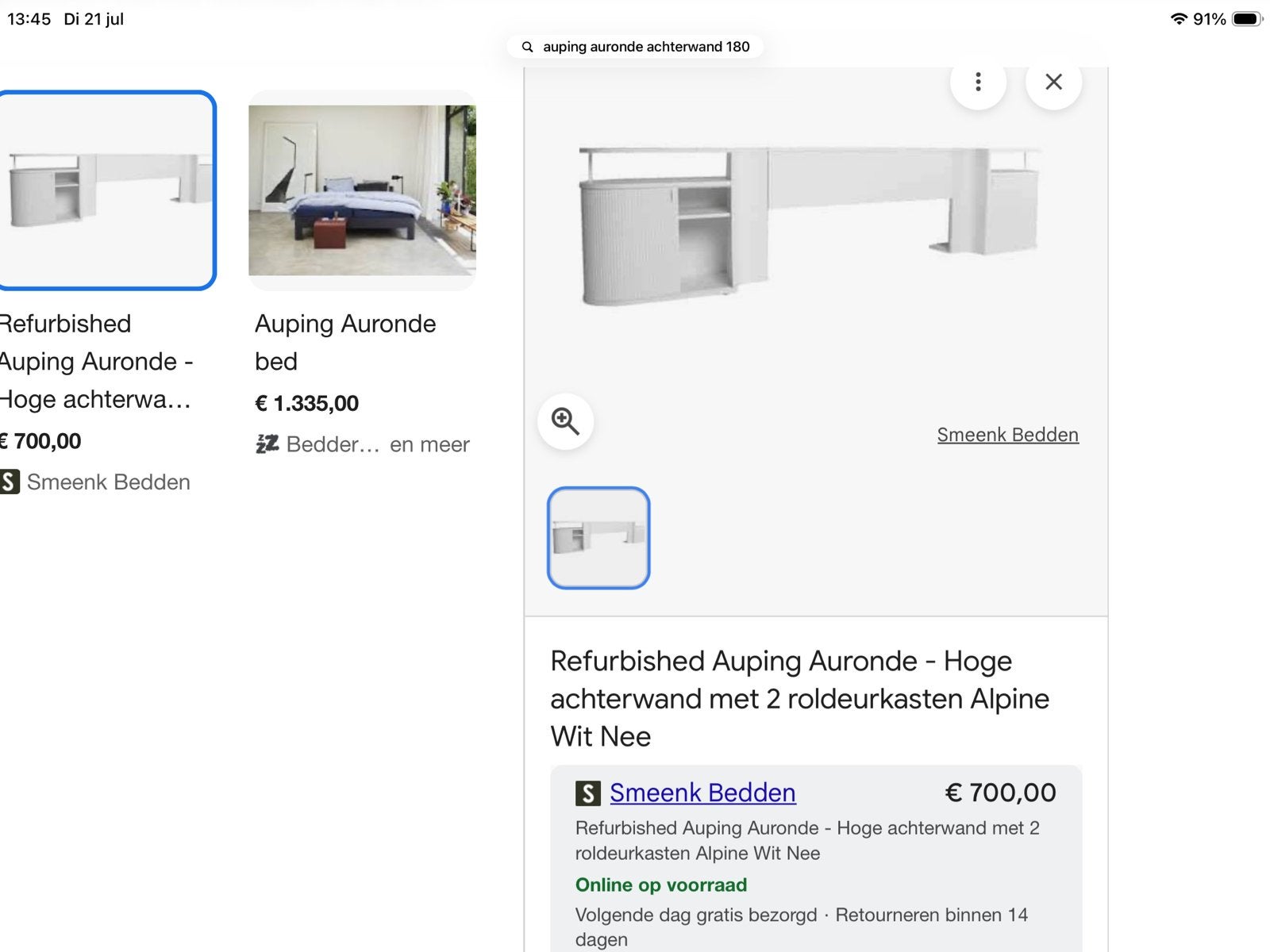
Task: Click the large headboard product image
Action: coord(810,226)
